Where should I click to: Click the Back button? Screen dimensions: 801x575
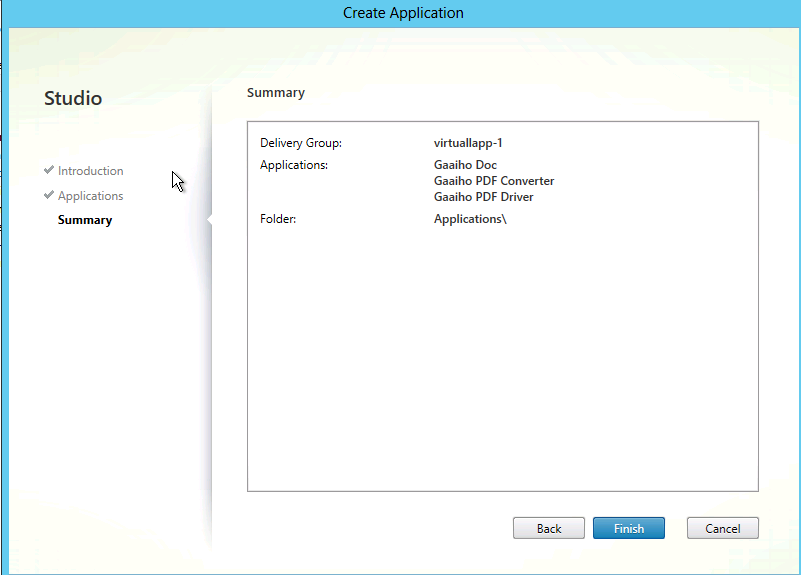pyautogui.click(x=549, y=528)
